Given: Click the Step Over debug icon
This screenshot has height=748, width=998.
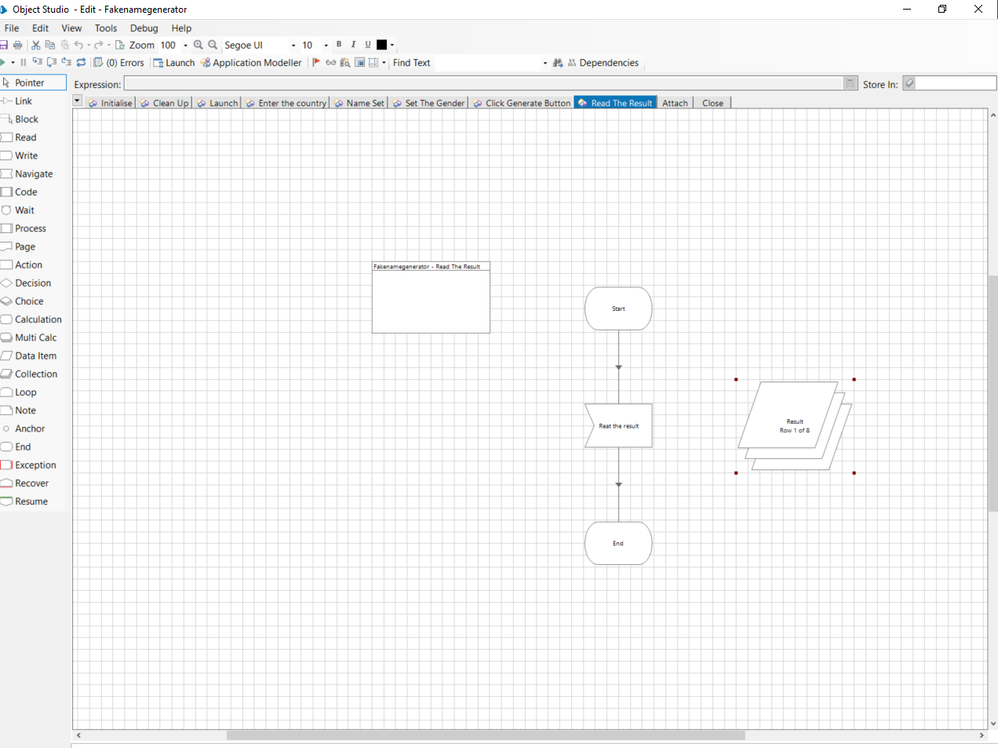Looking at the screenshot, I should coord(52,62).
